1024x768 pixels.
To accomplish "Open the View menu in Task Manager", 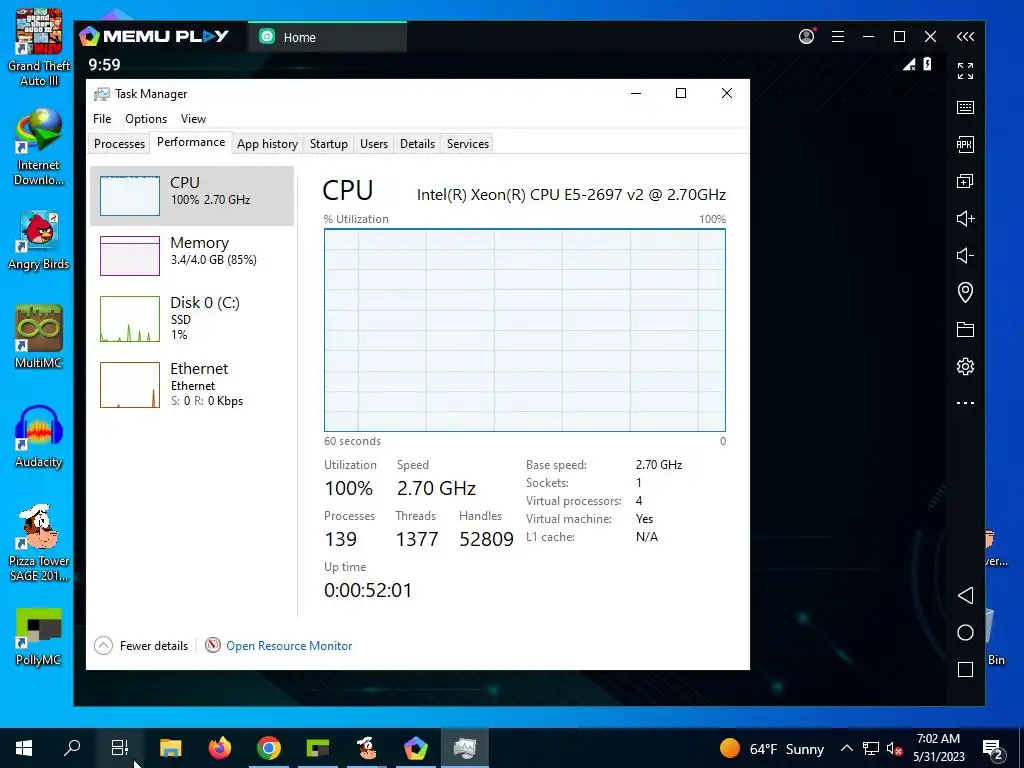I will 193,119.
